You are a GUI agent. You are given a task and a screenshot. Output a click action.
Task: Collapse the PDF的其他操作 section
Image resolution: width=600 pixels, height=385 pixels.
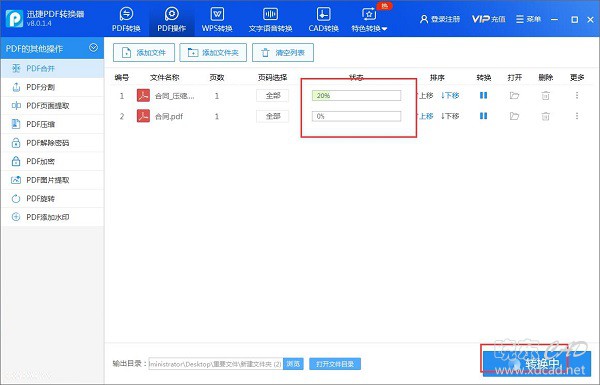[93, 48]
